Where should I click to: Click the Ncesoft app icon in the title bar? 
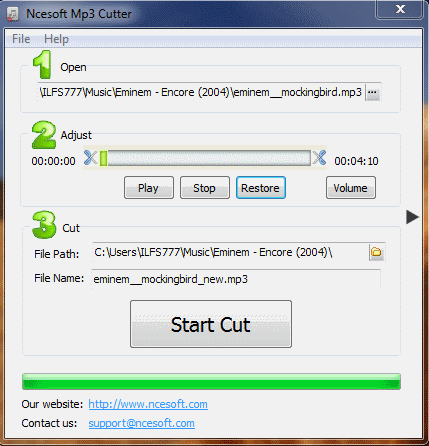click(13, 14)
